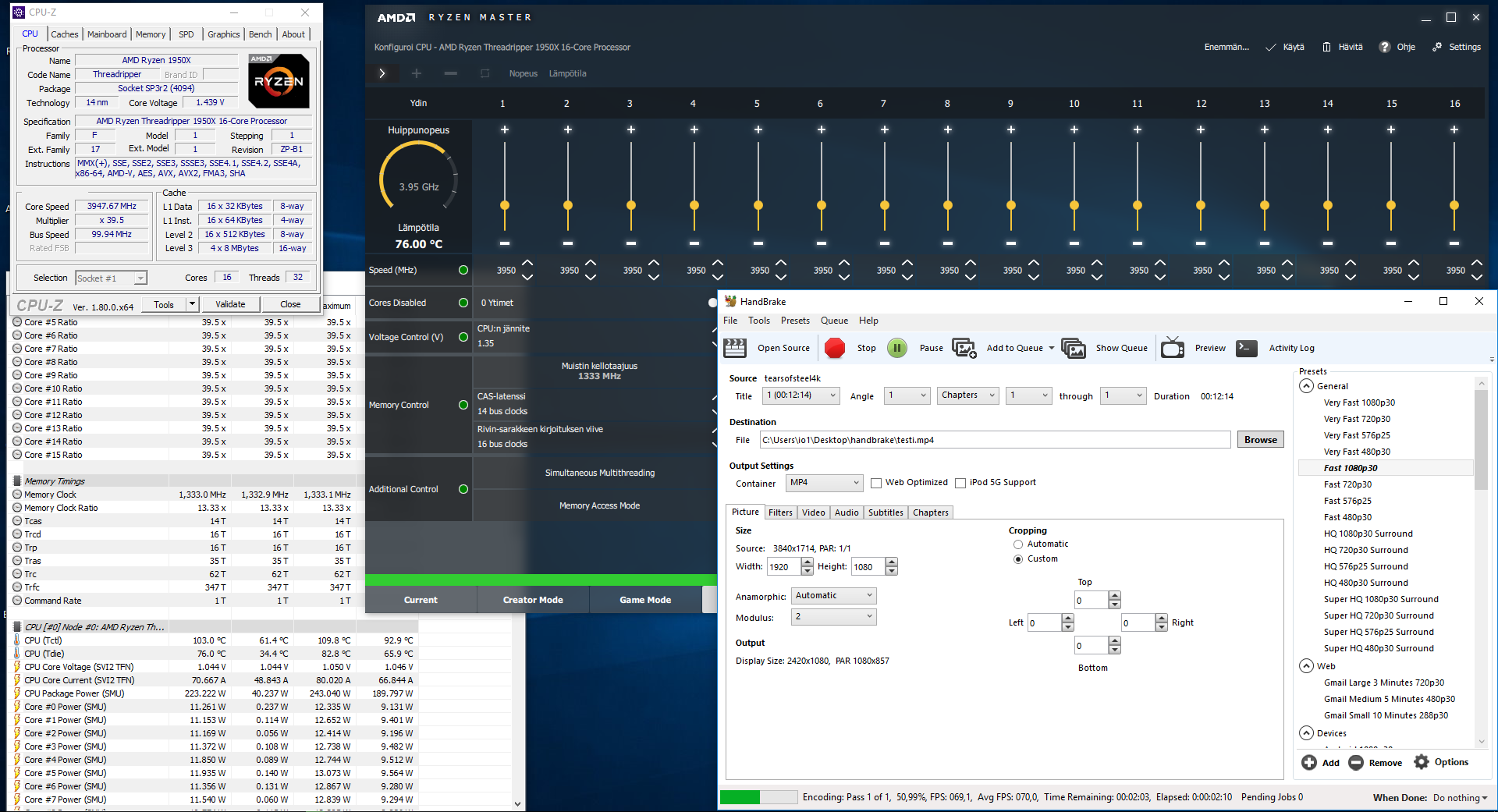This screenshot has width=1498, height=812.
Task: Open the Title dropdown 1 (00:12:14)
Action: [801, 395]
